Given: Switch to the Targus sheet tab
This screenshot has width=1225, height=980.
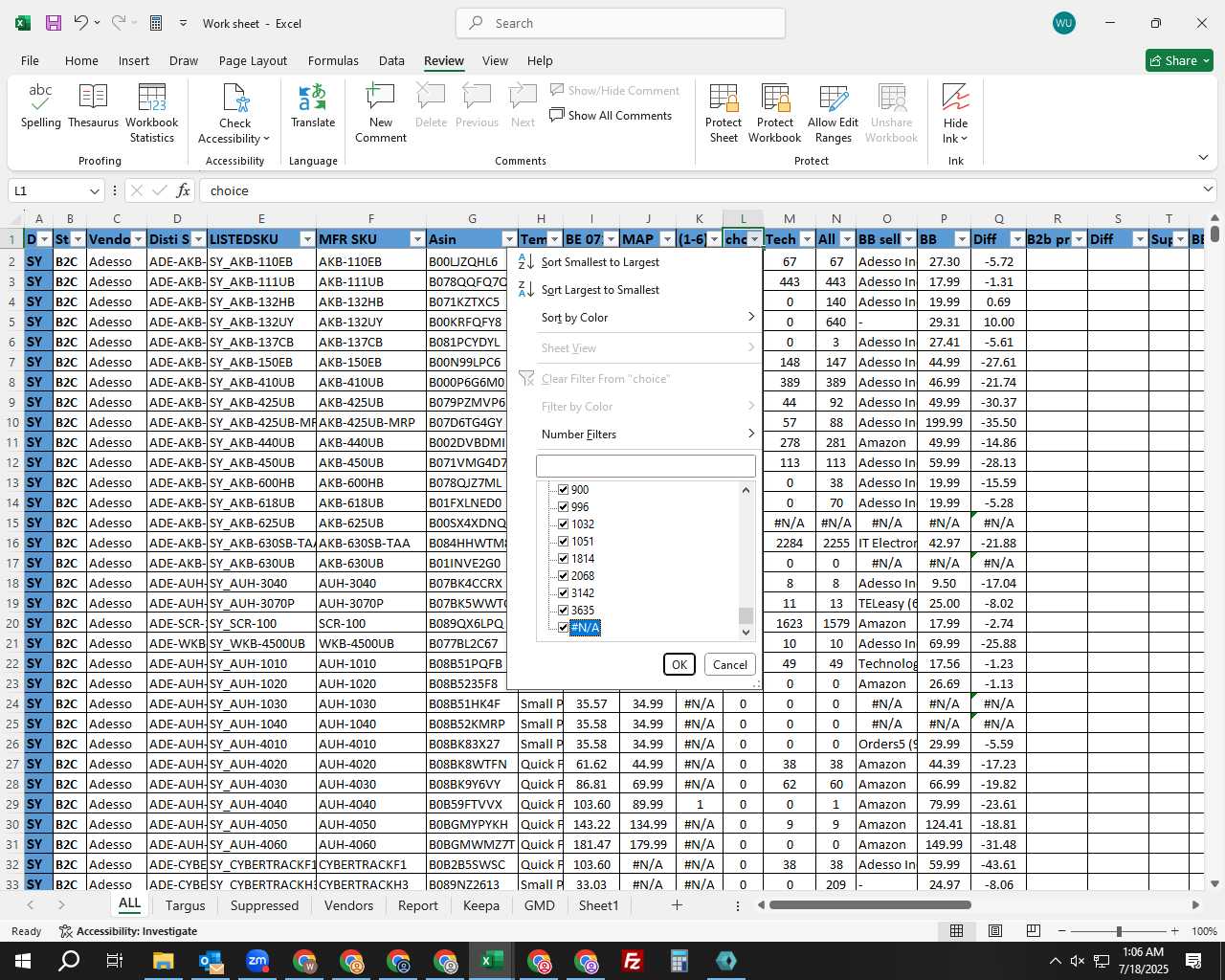Looking at the screenshot, I should [185, 905].
